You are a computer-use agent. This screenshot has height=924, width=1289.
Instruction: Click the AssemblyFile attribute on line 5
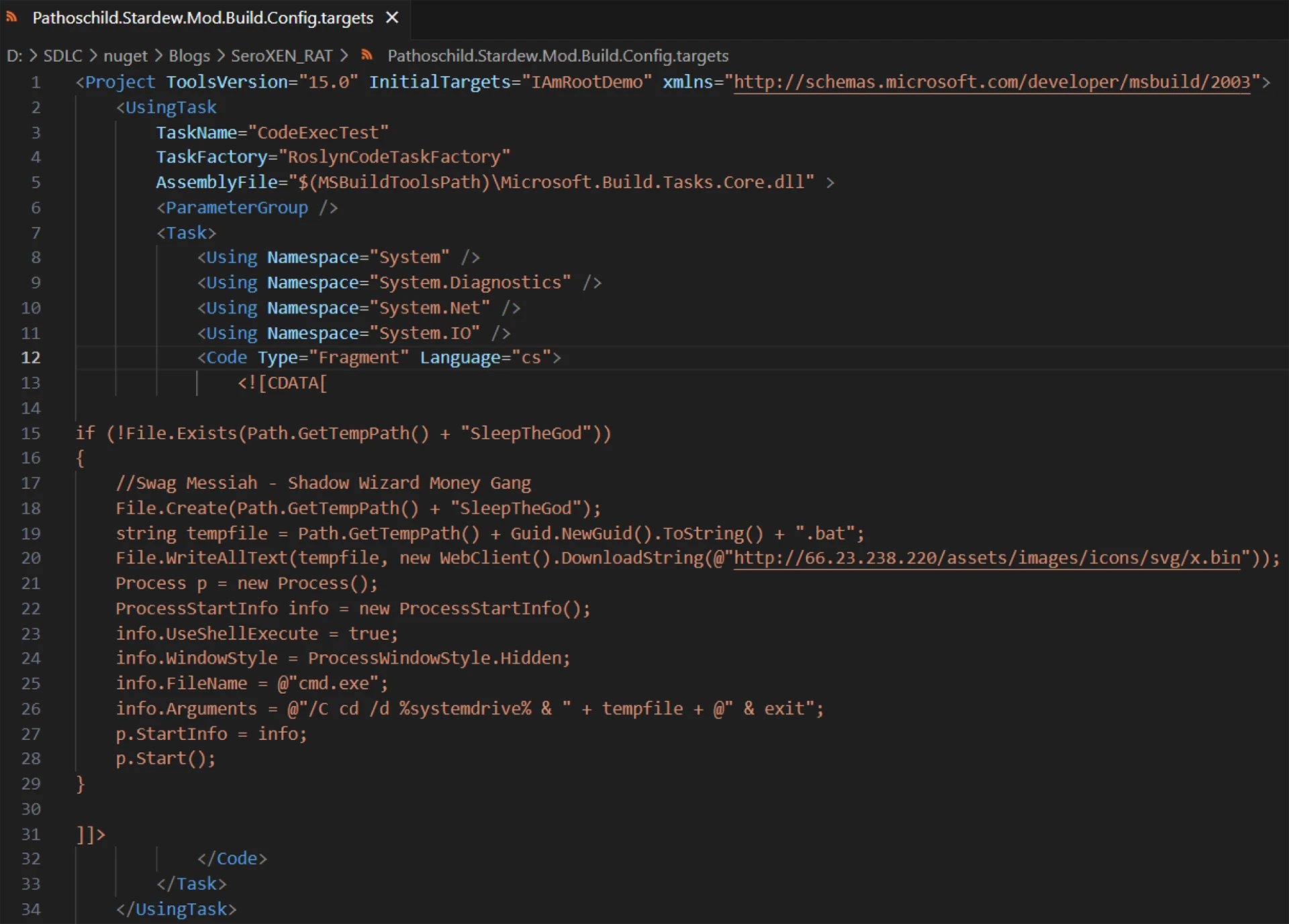[x=485, y=183]
